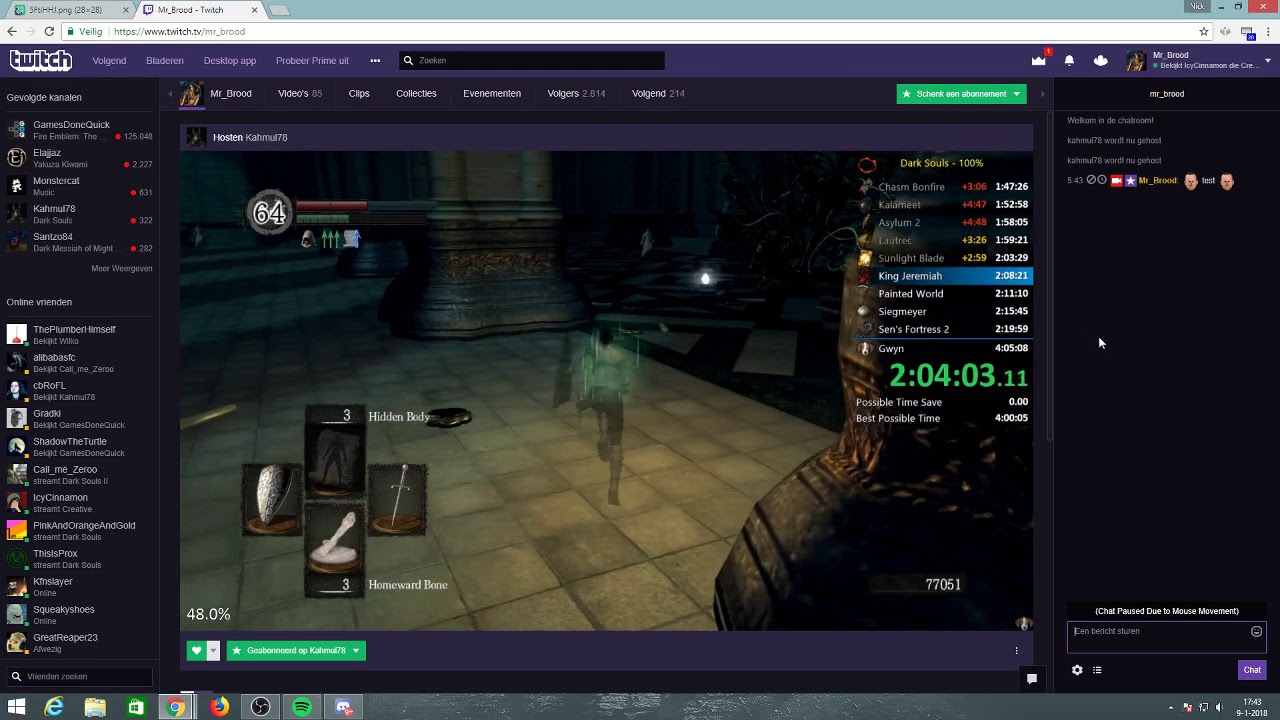Open Santzo84 followed channel
The height and width of the screenshot is (720, 1280).
pos(80,242)
